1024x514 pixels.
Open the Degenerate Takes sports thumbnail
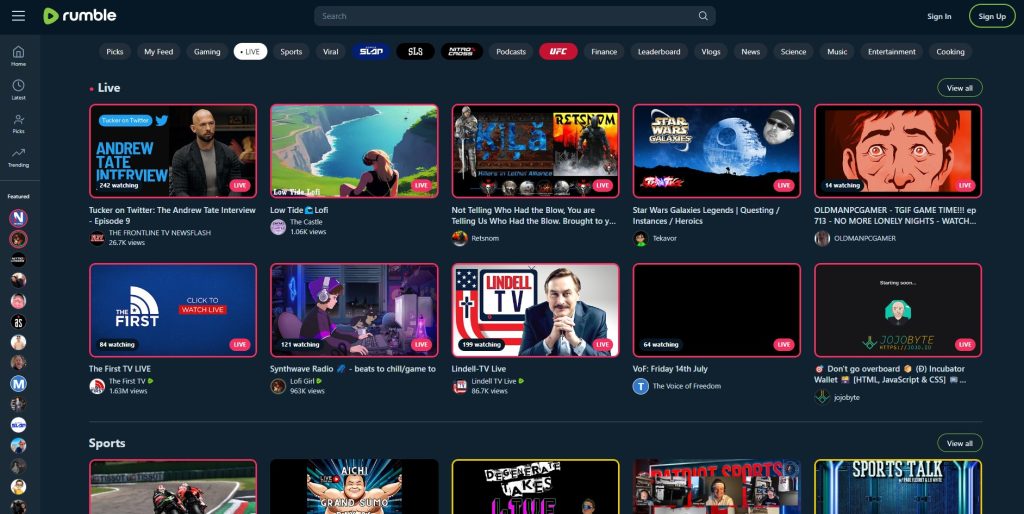[536, 487]
